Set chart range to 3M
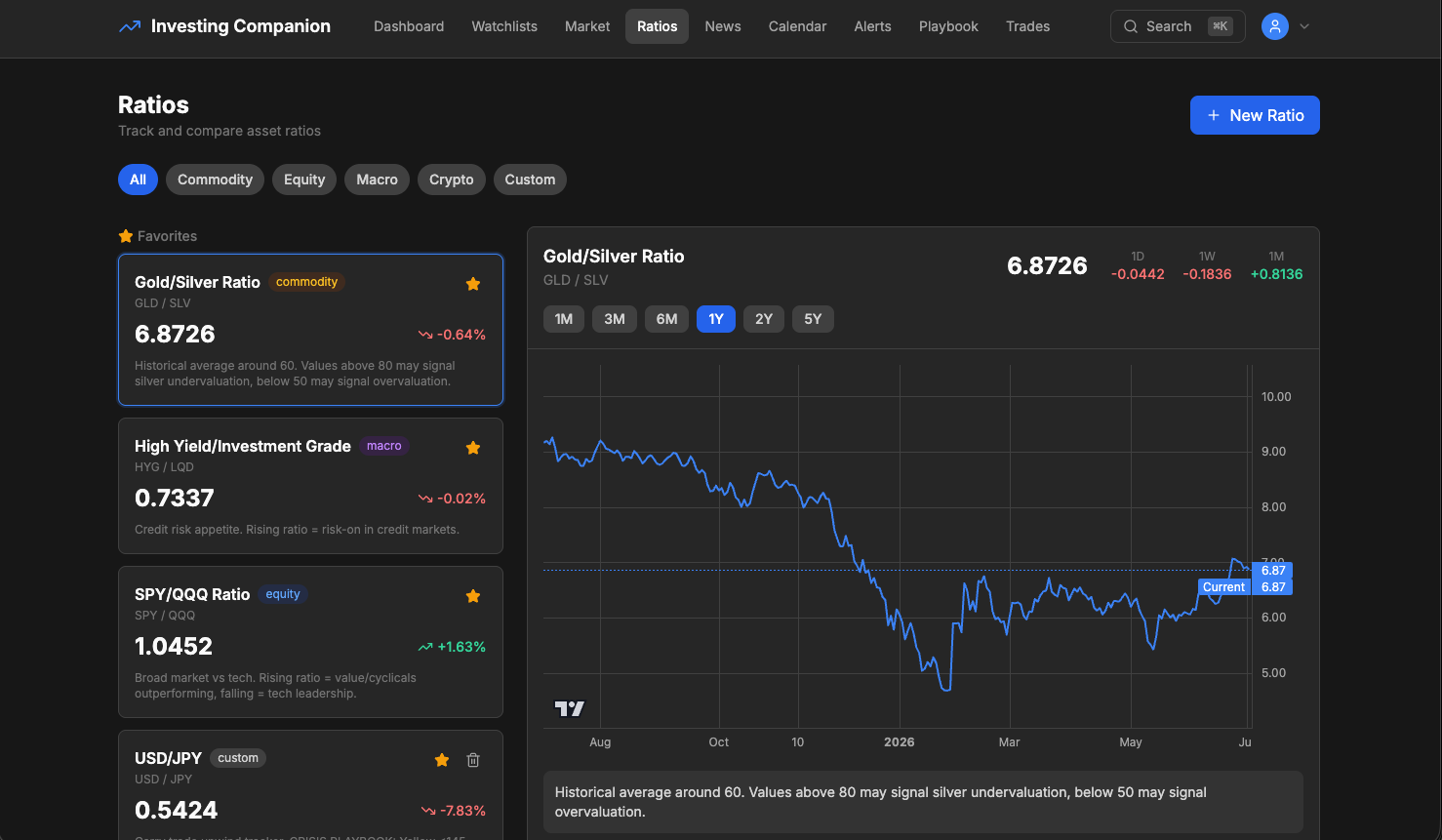 pos(615,319)
